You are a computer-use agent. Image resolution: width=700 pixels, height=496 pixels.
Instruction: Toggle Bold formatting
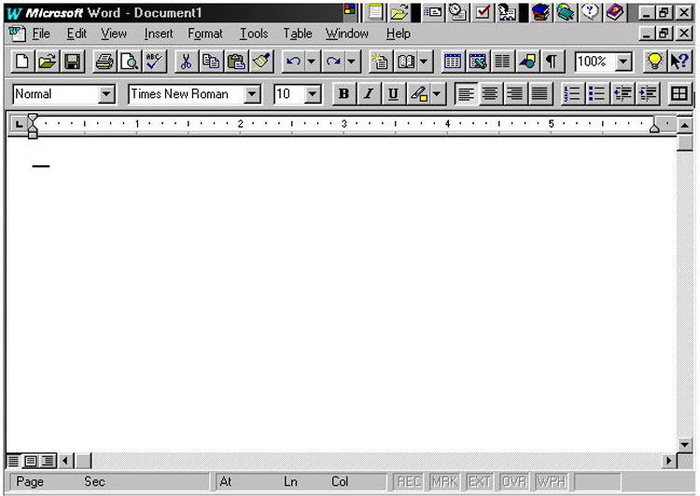(x=344, y=94)
